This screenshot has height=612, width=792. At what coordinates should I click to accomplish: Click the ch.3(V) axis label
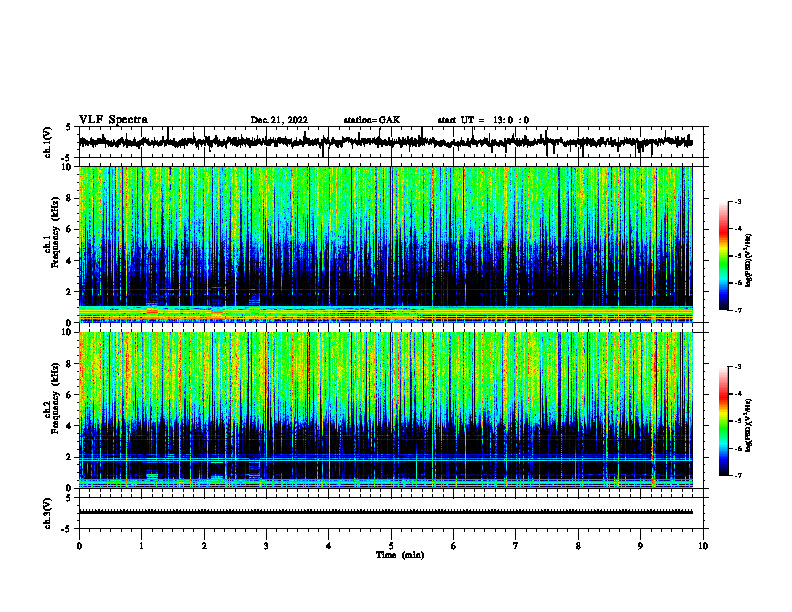coord(48,513)
